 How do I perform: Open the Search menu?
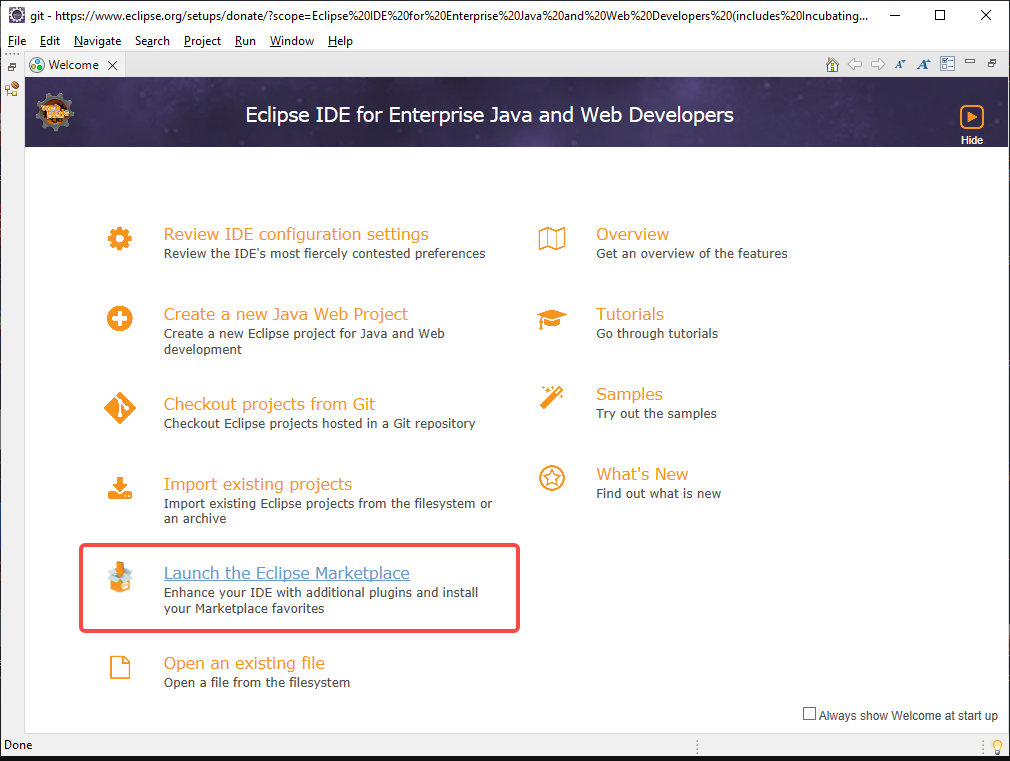point(152,41)
